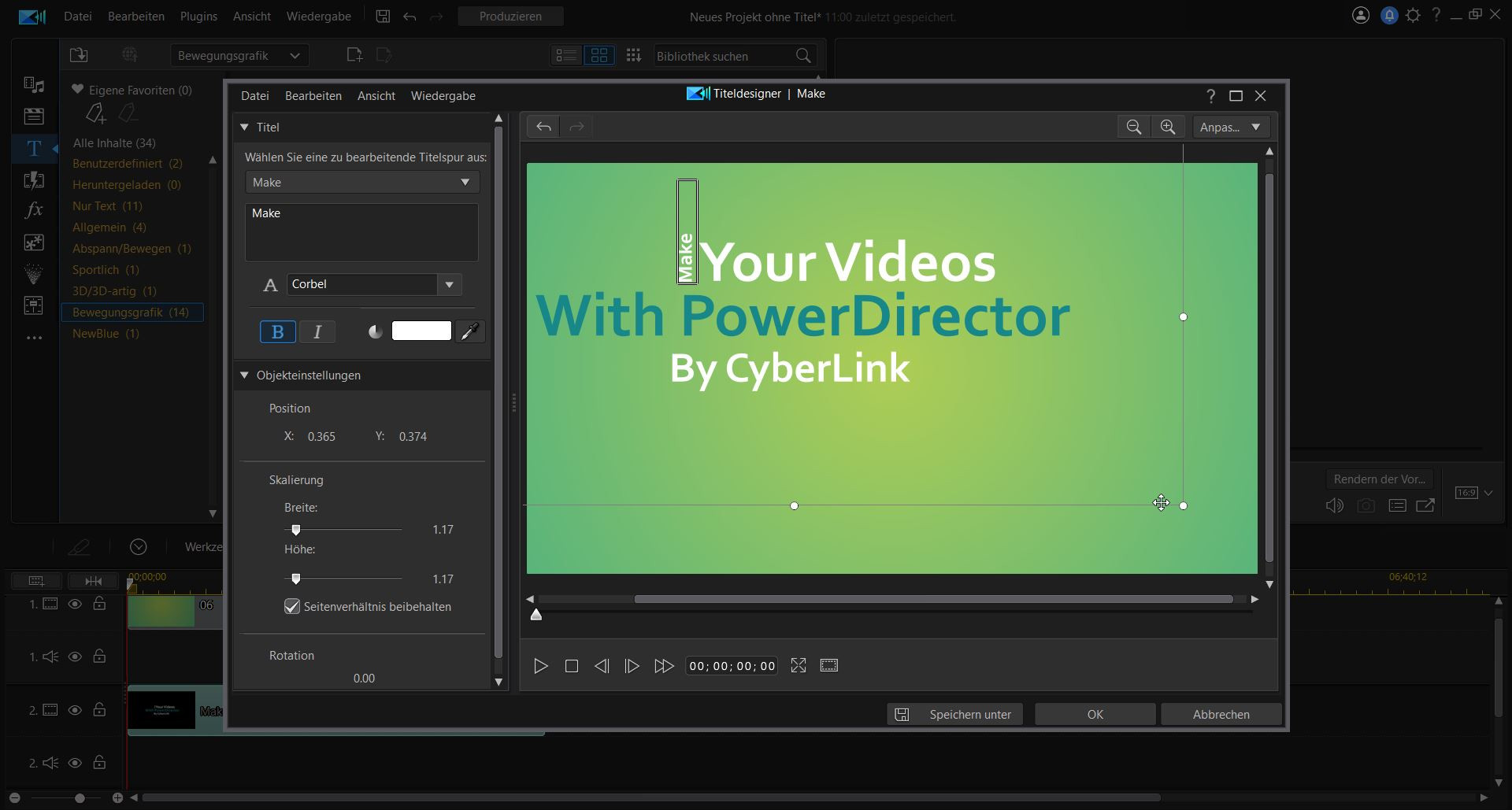
Task: Lock audio track 2
Action: (99, 763)
